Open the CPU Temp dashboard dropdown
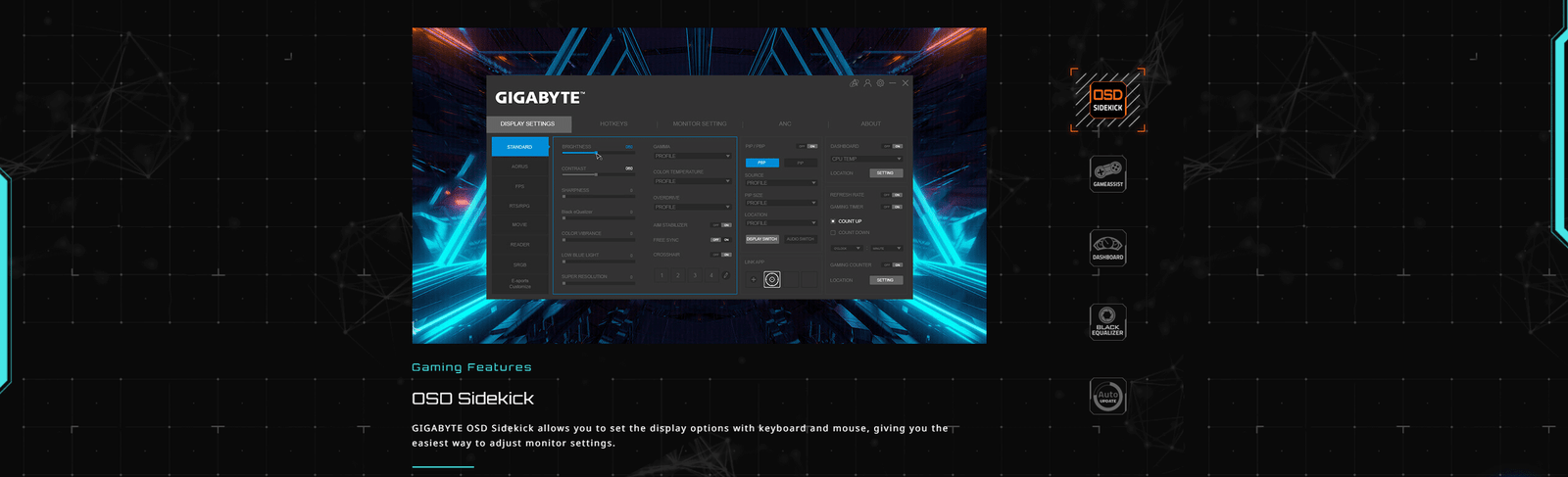This screenshot has height=477, width=1568. tap(866, 159)
